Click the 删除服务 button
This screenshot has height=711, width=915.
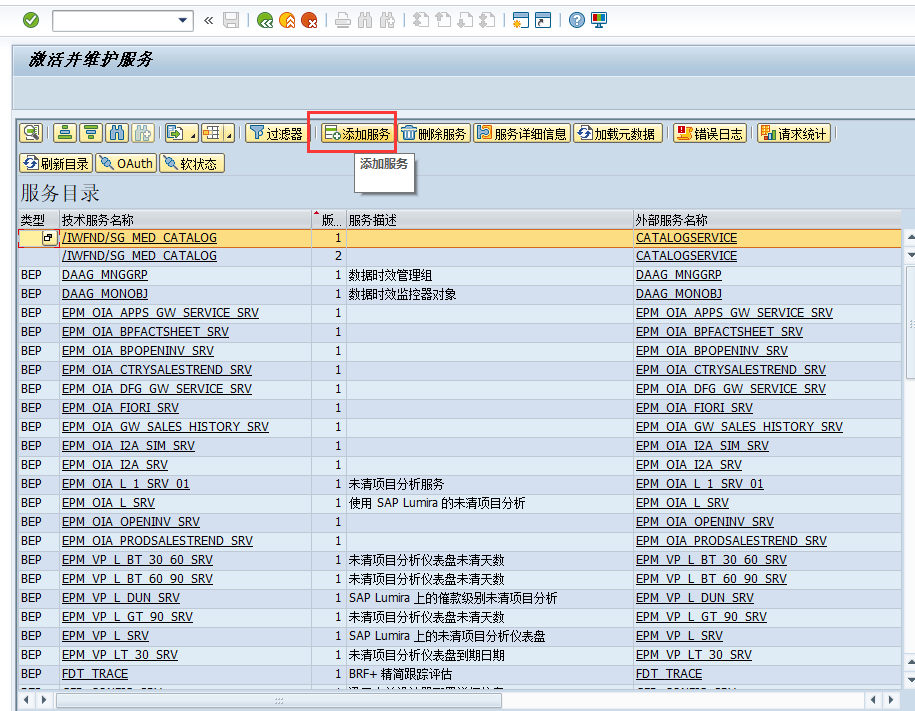[434, 133]
